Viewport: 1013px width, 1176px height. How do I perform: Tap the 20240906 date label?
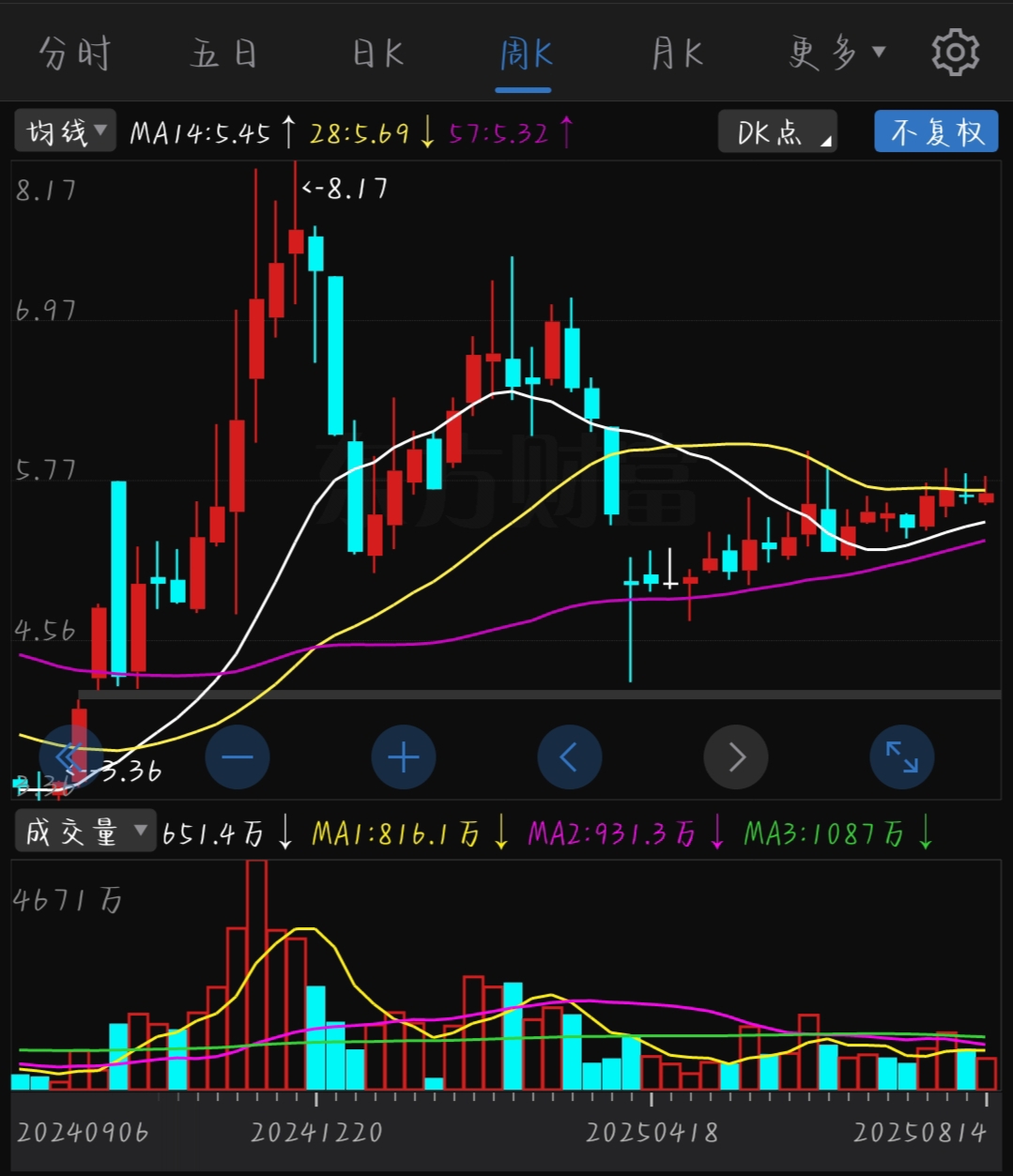[83, 1132]
